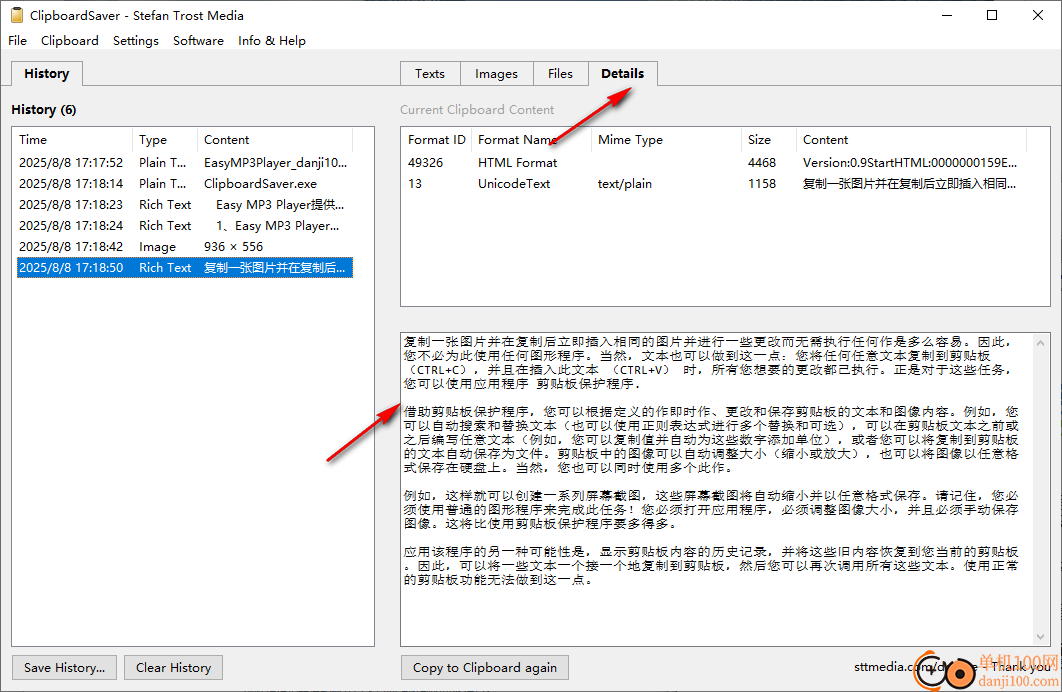This screenshot has height=692, width=1062.
Task: Open the File menu
Action: 18,41
